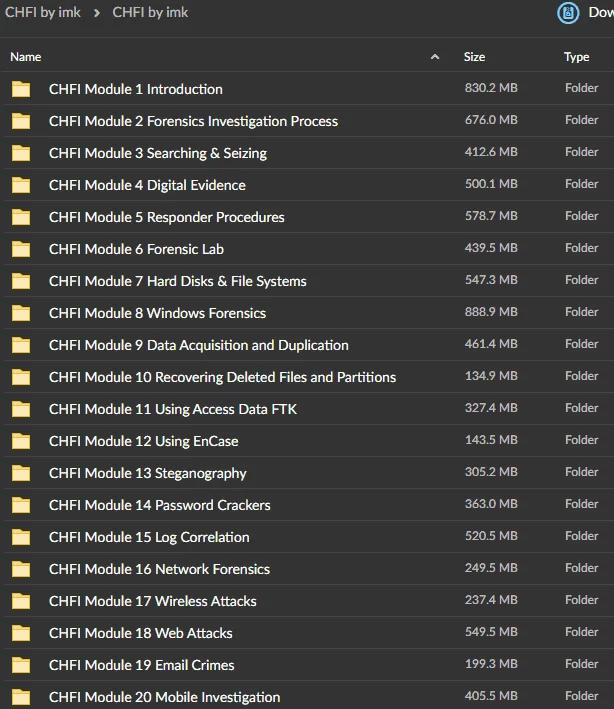Image resolution: width=614 pixels, height=709 pixels.
Task: Click folder icon next to Module 4 Digital Evidence
Action: (x=21, y=185)
